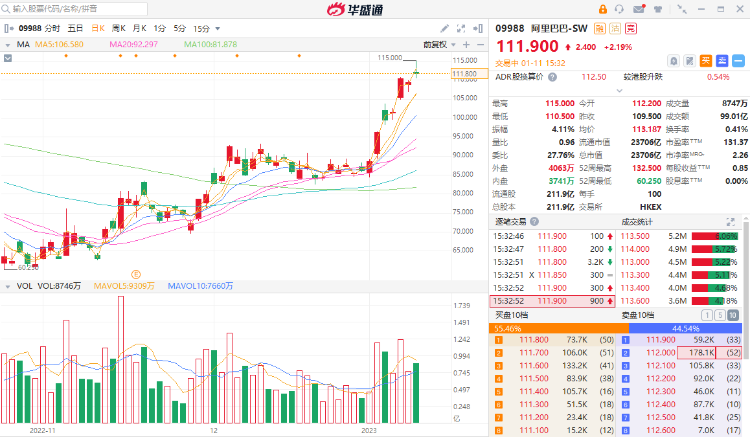Remove stock with light-blue minus button
Viewport: 750px width, 437px height.
(x=738, y=61)
